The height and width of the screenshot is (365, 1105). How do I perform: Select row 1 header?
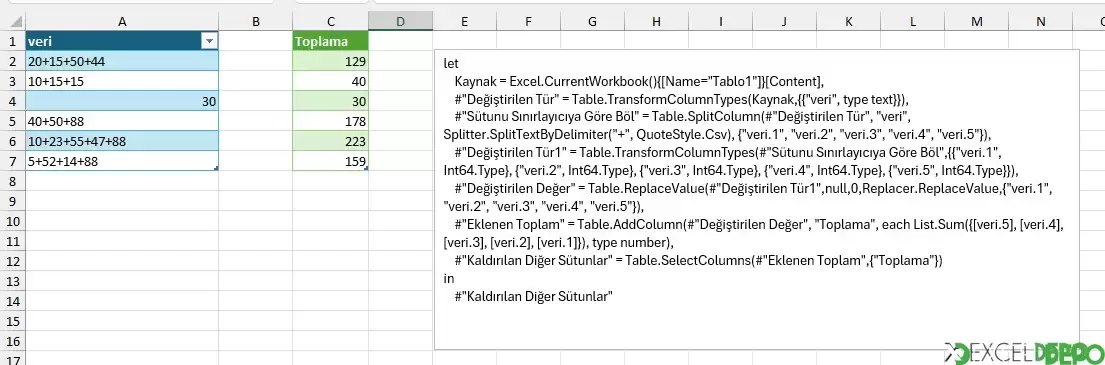12,42
